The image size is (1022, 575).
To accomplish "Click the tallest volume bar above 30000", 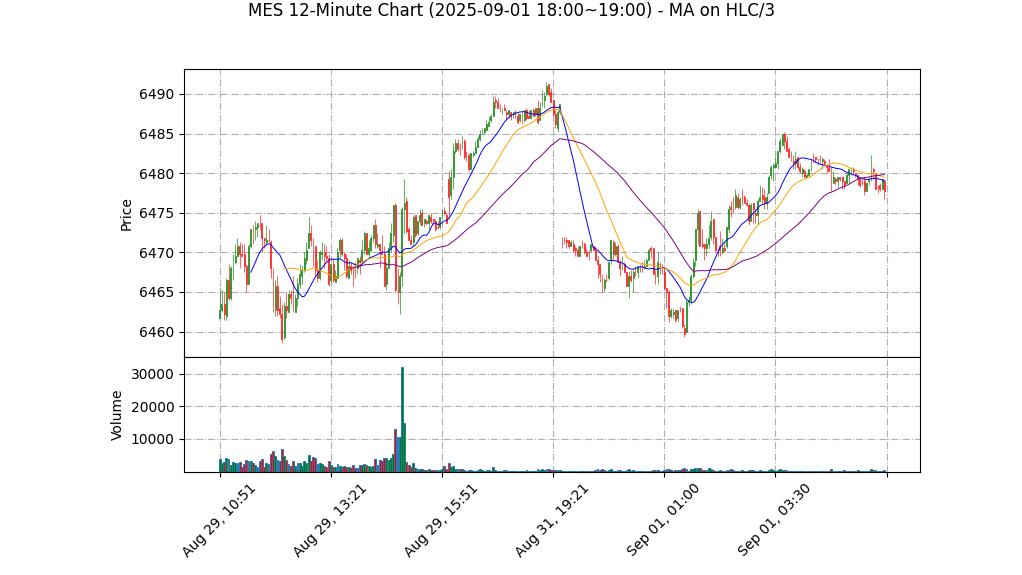I will point(402,419).
